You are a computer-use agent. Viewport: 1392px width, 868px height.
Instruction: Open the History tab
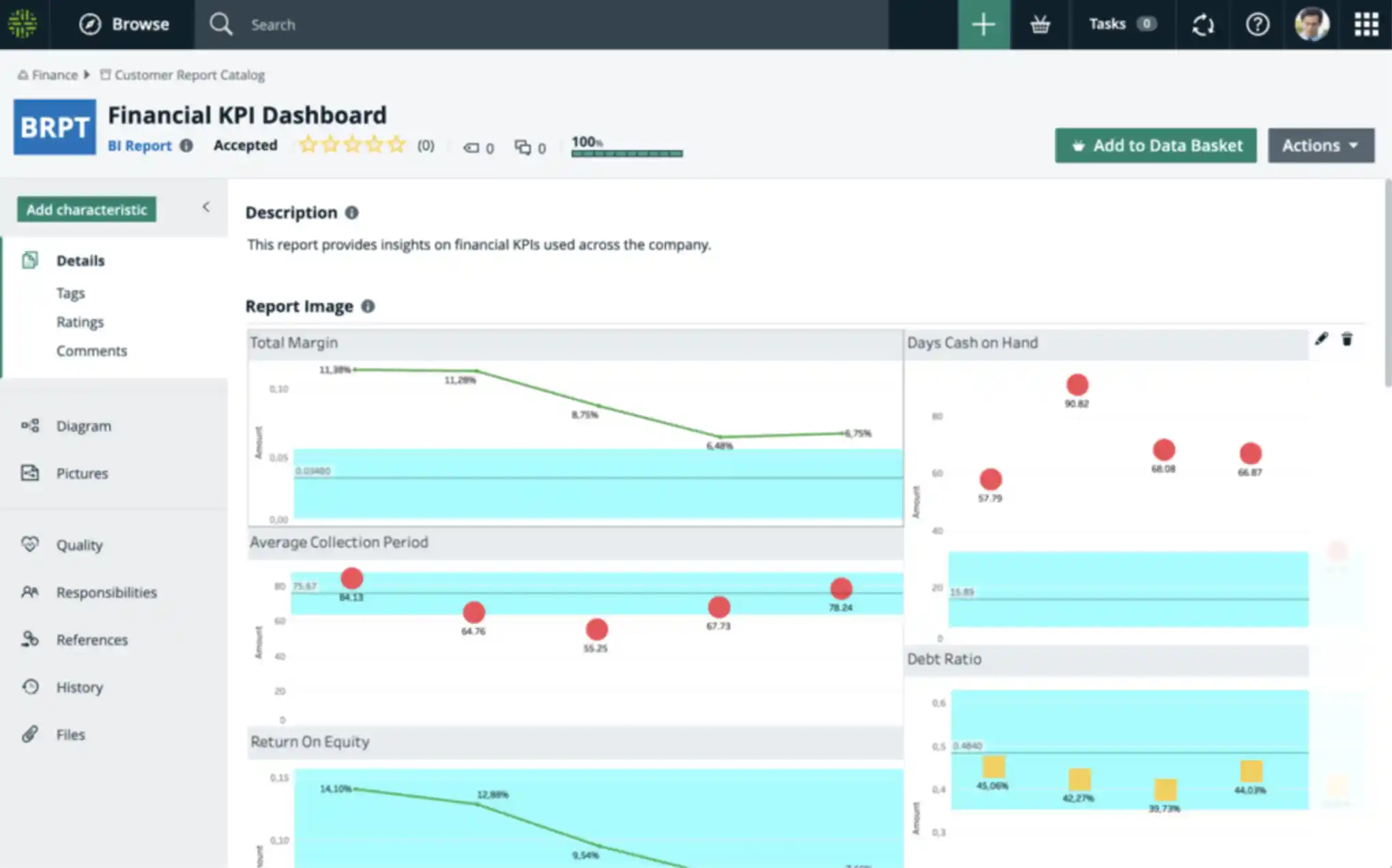79,687
